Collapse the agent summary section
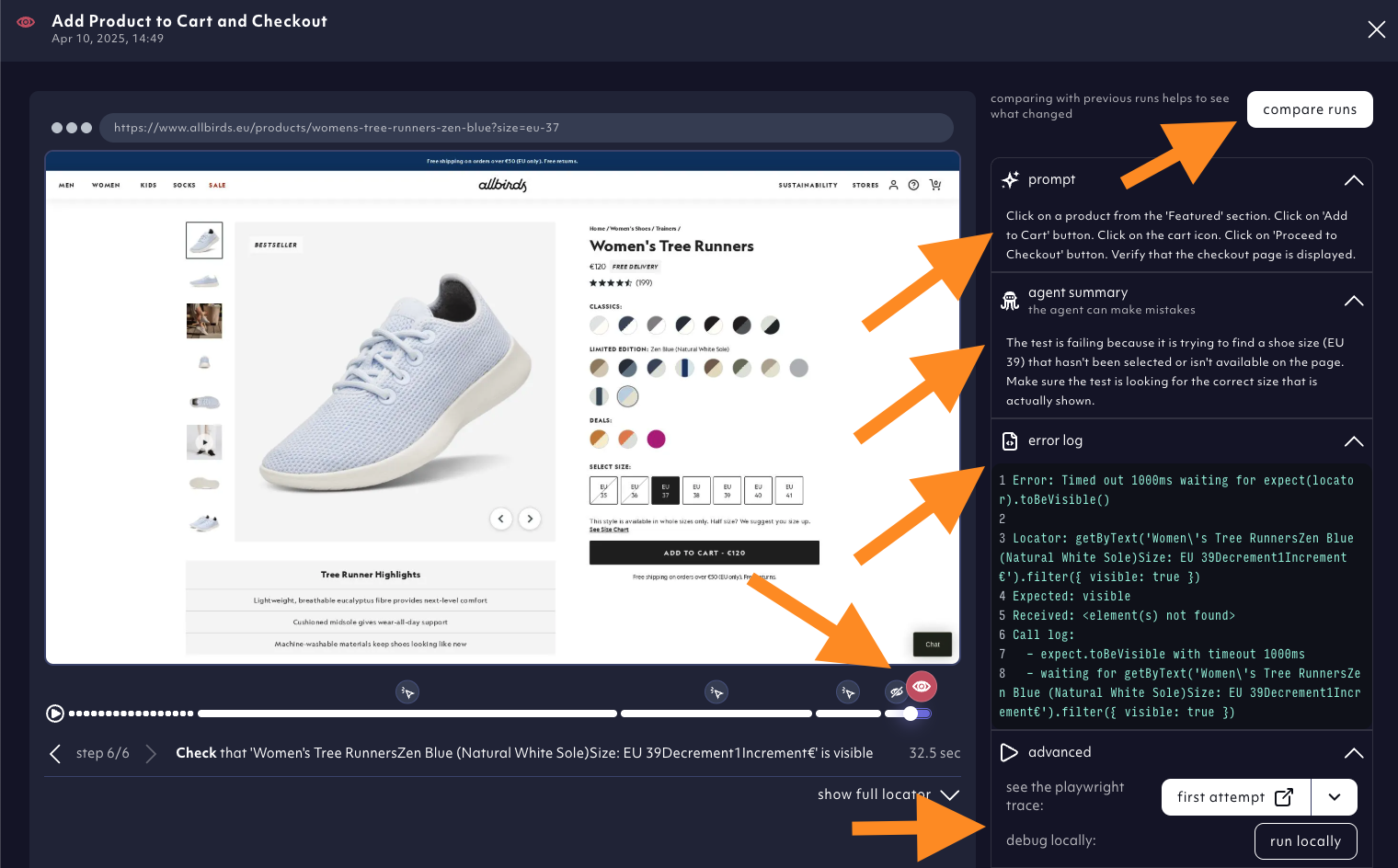1398x868 pixels. 1354,301
